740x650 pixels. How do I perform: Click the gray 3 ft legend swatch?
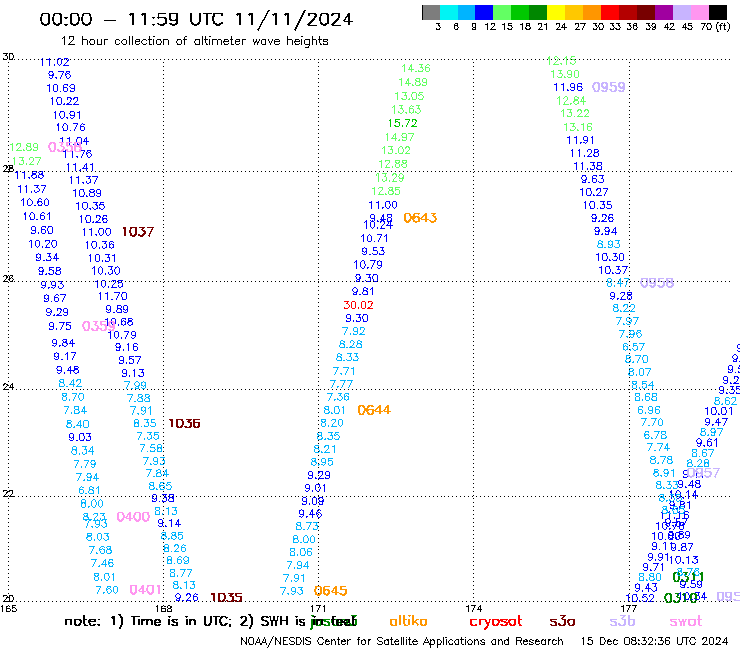pyautogui.click(x=431, y=12)
